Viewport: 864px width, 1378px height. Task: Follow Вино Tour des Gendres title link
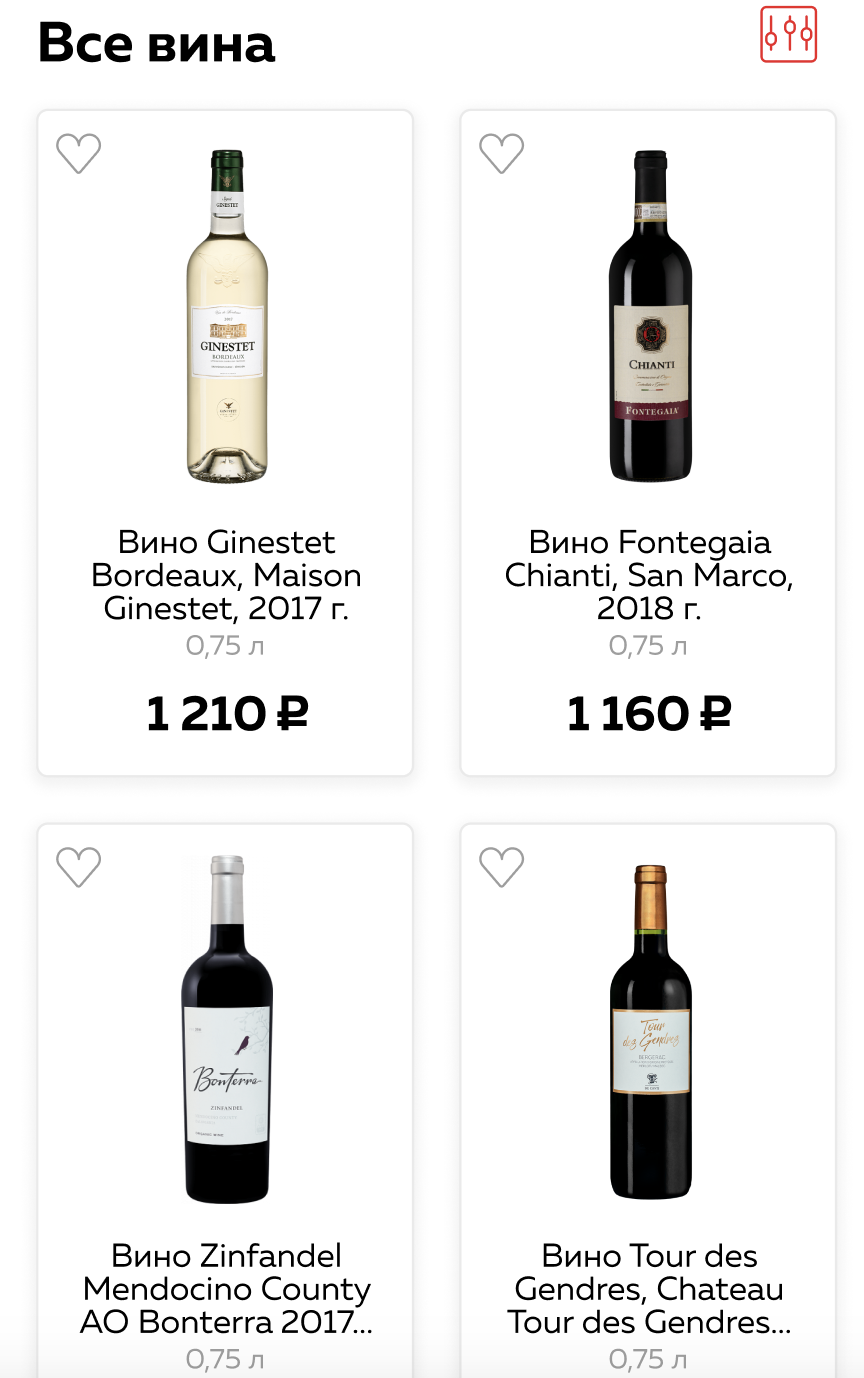tap(649, 1289)
